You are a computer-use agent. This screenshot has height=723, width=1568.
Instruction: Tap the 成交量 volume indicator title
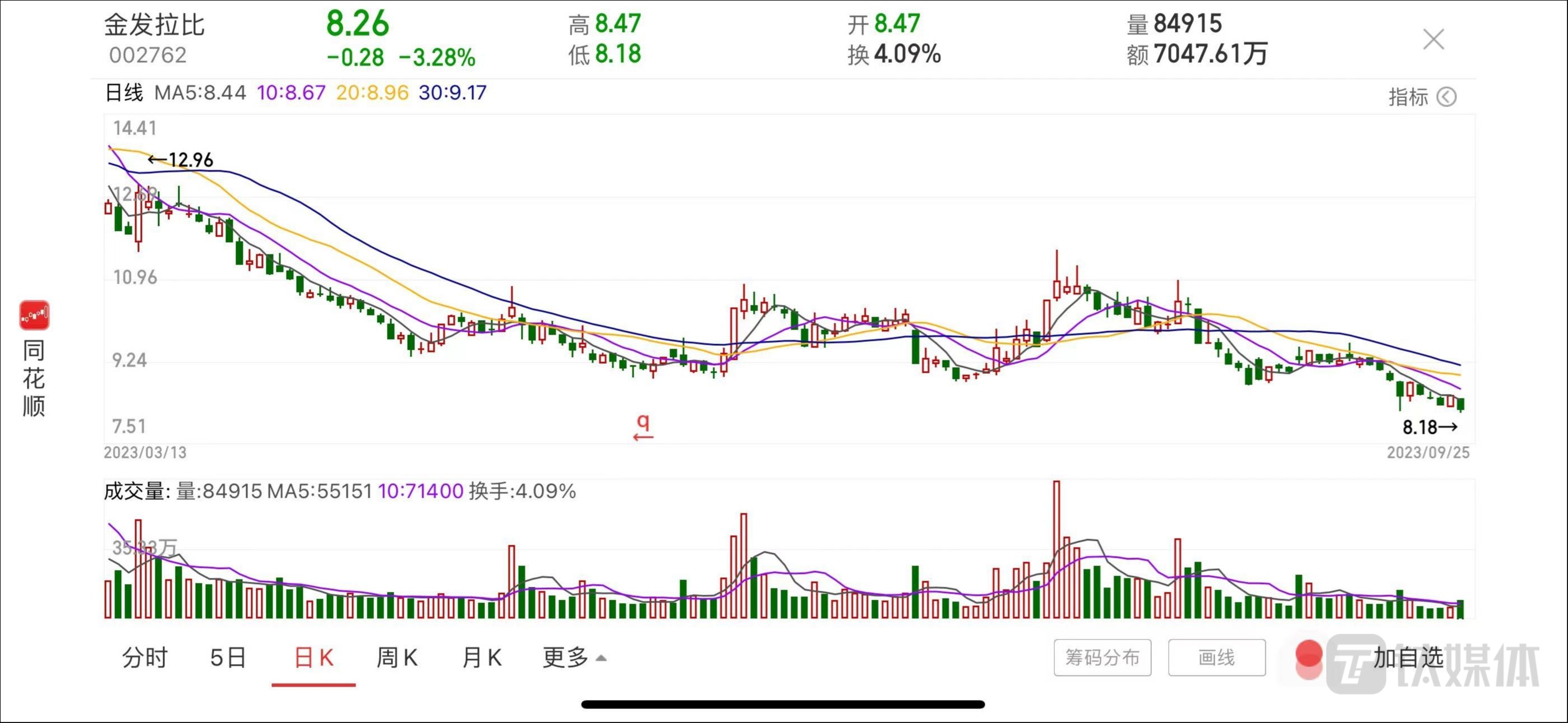click(135, 491)
